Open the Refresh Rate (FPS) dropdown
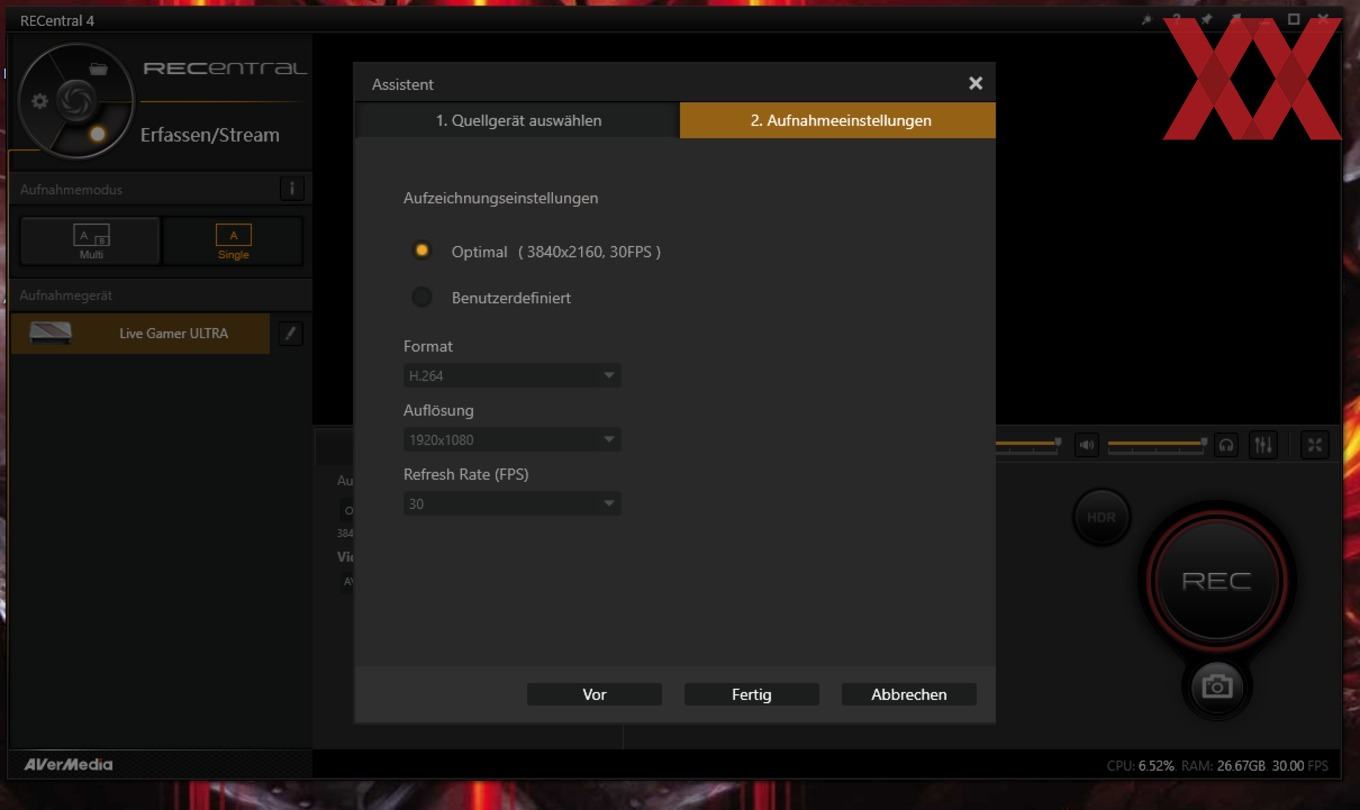 pos(512,503)
